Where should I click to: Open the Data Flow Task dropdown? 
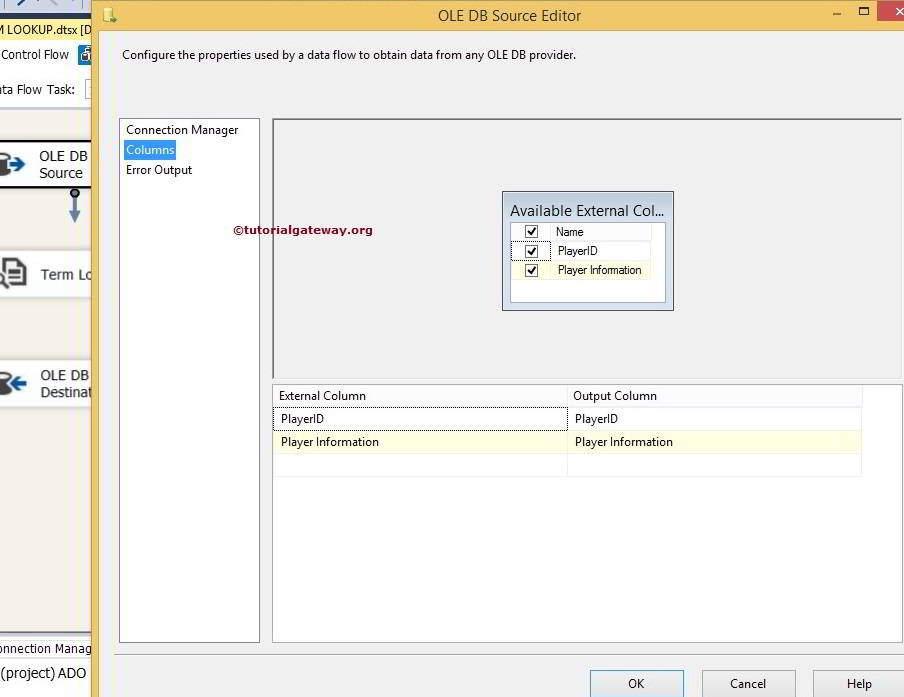pyautogui.click(x=91, y=90)
